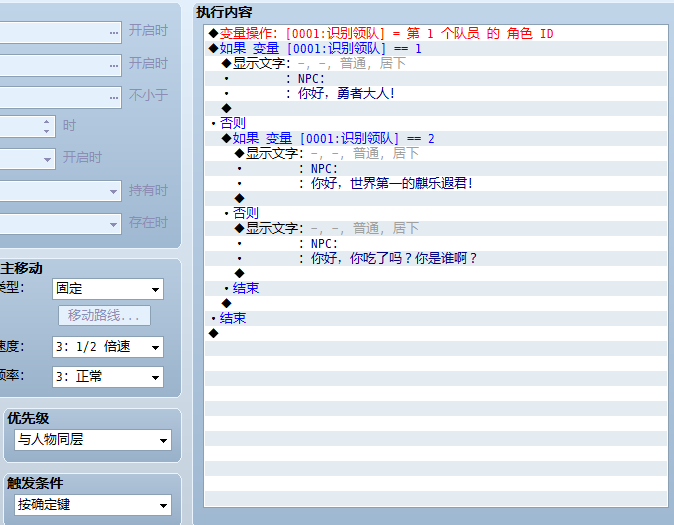Image resolution: width=674 pixels, height=525 pixels.
Task: Click the last empty diamond line after 结束
Action: 436,333
